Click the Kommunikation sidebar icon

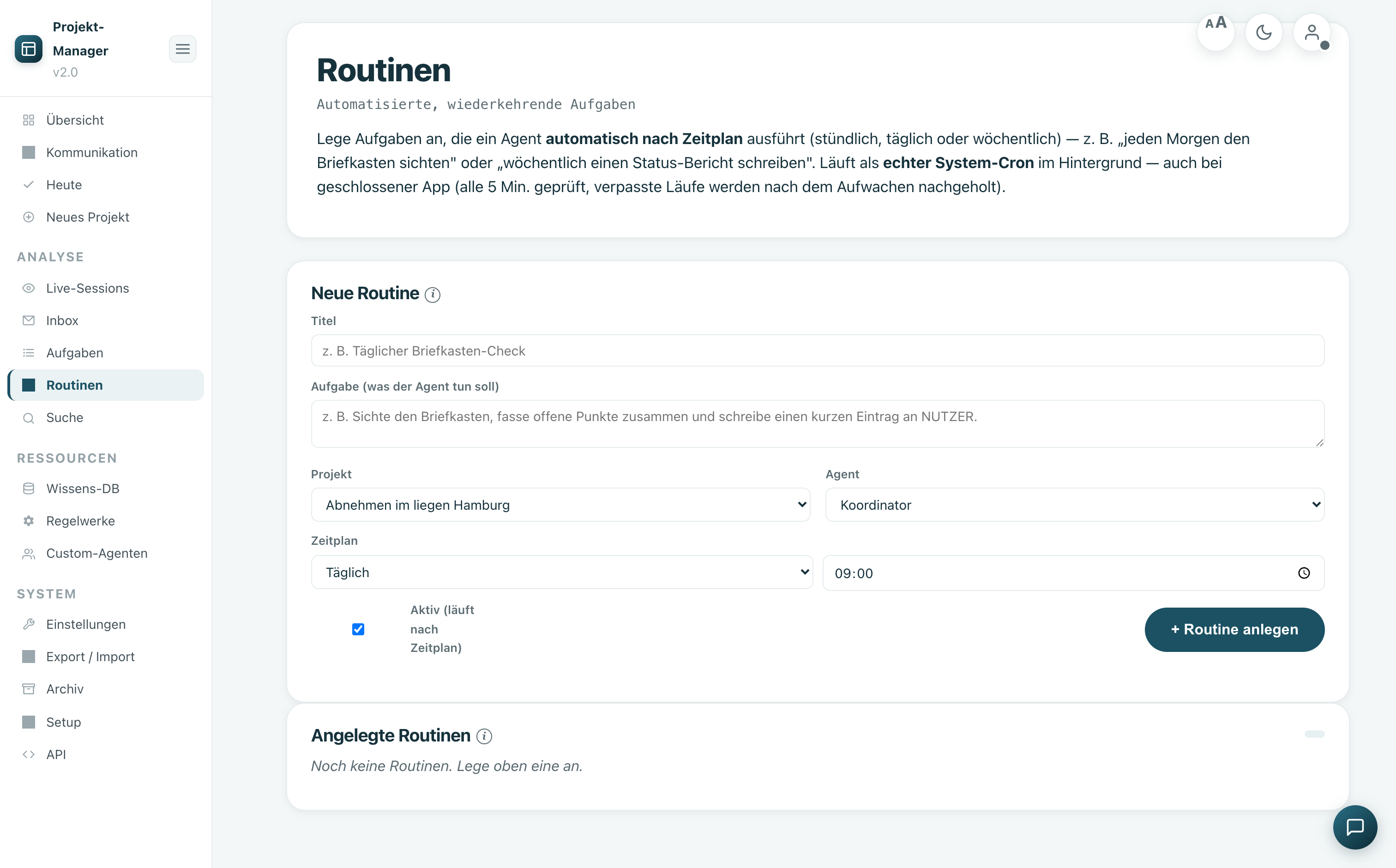(29, 152)
